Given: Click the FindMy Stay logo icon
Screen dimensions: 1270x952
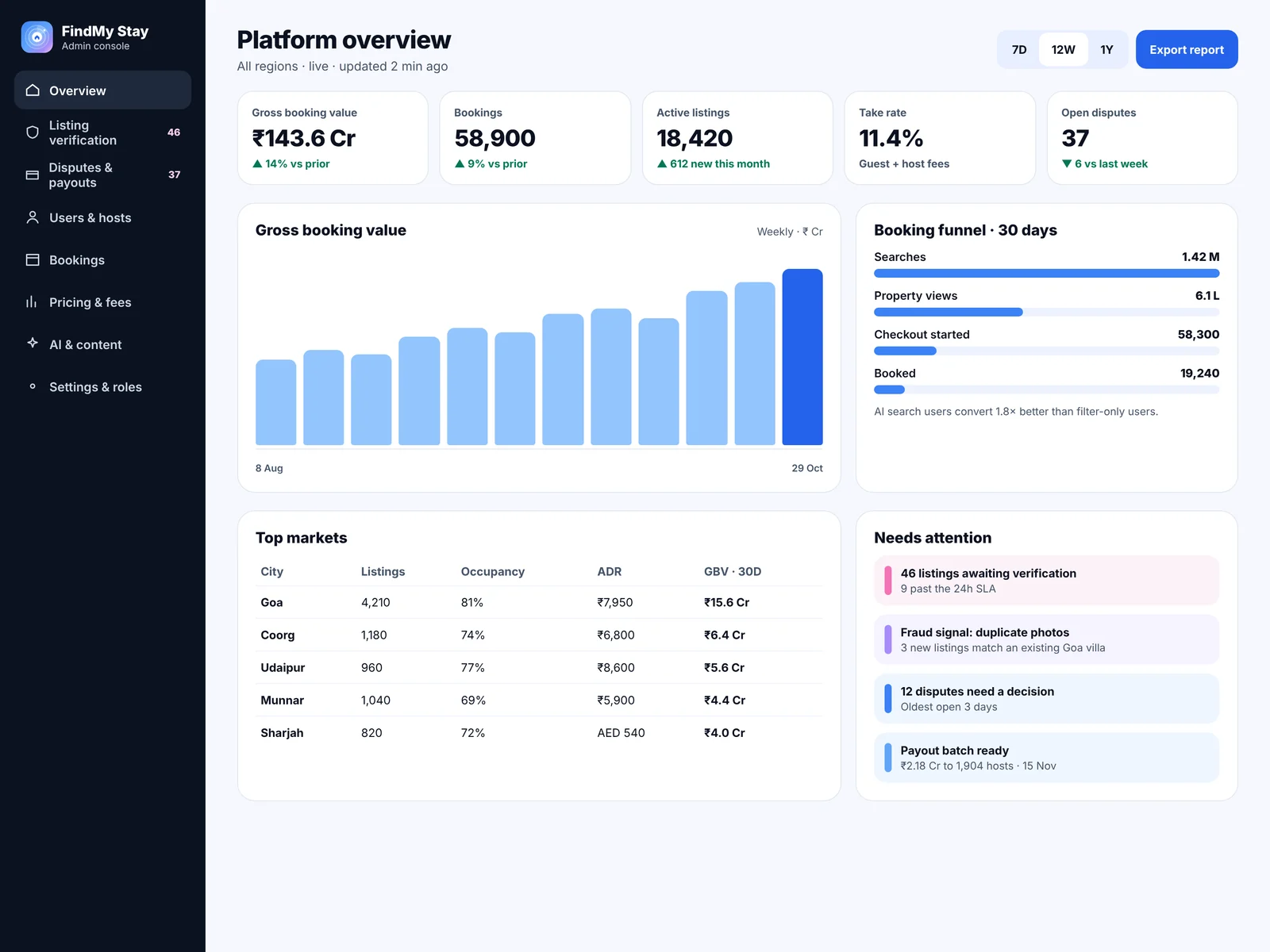Looking at the screenshot, I should pyautogui.click(x=37, y=37).
